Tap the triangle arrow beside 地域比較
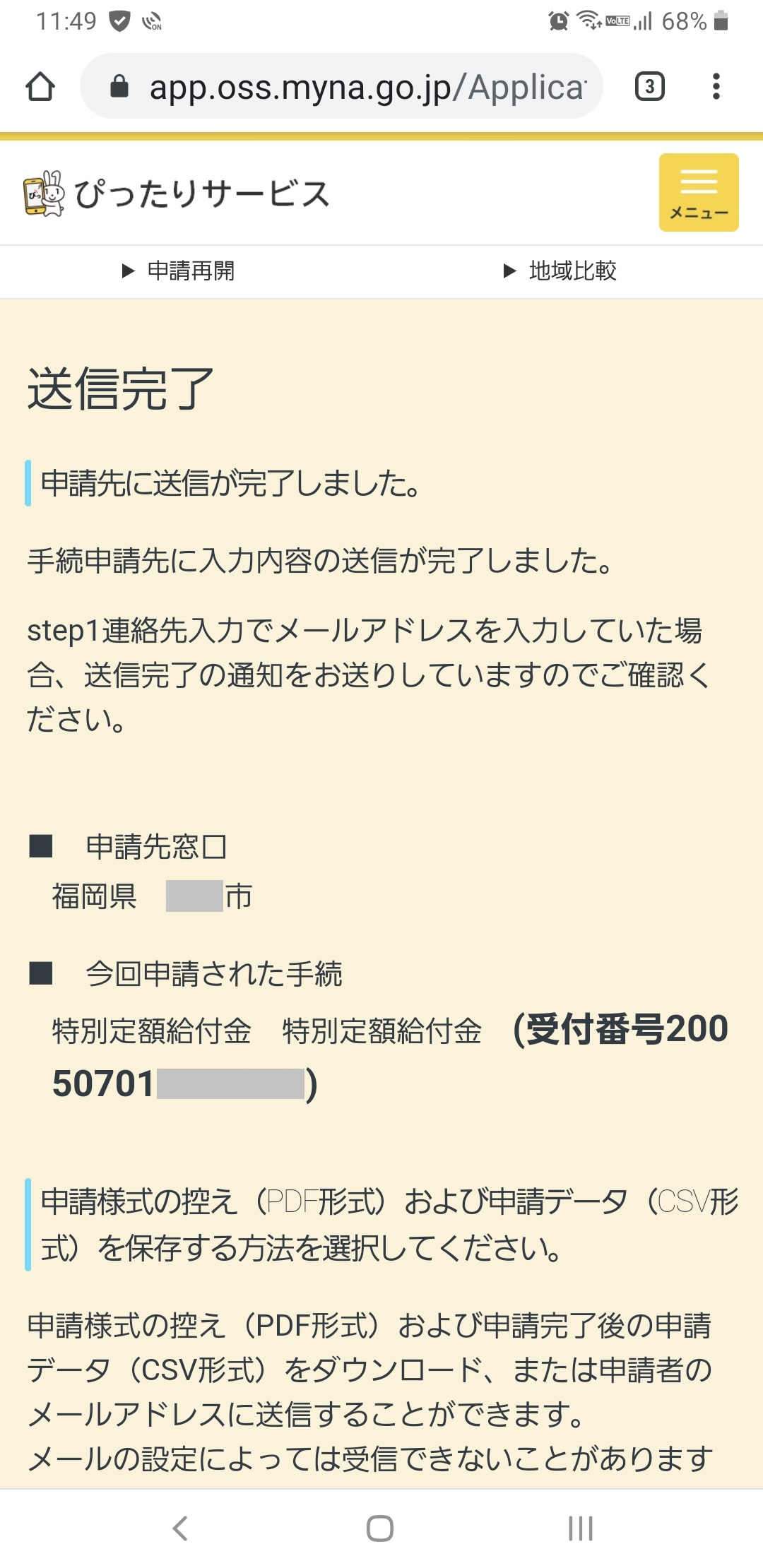The height and width of the screenshot is (1568, 763). tap(509, 271)
